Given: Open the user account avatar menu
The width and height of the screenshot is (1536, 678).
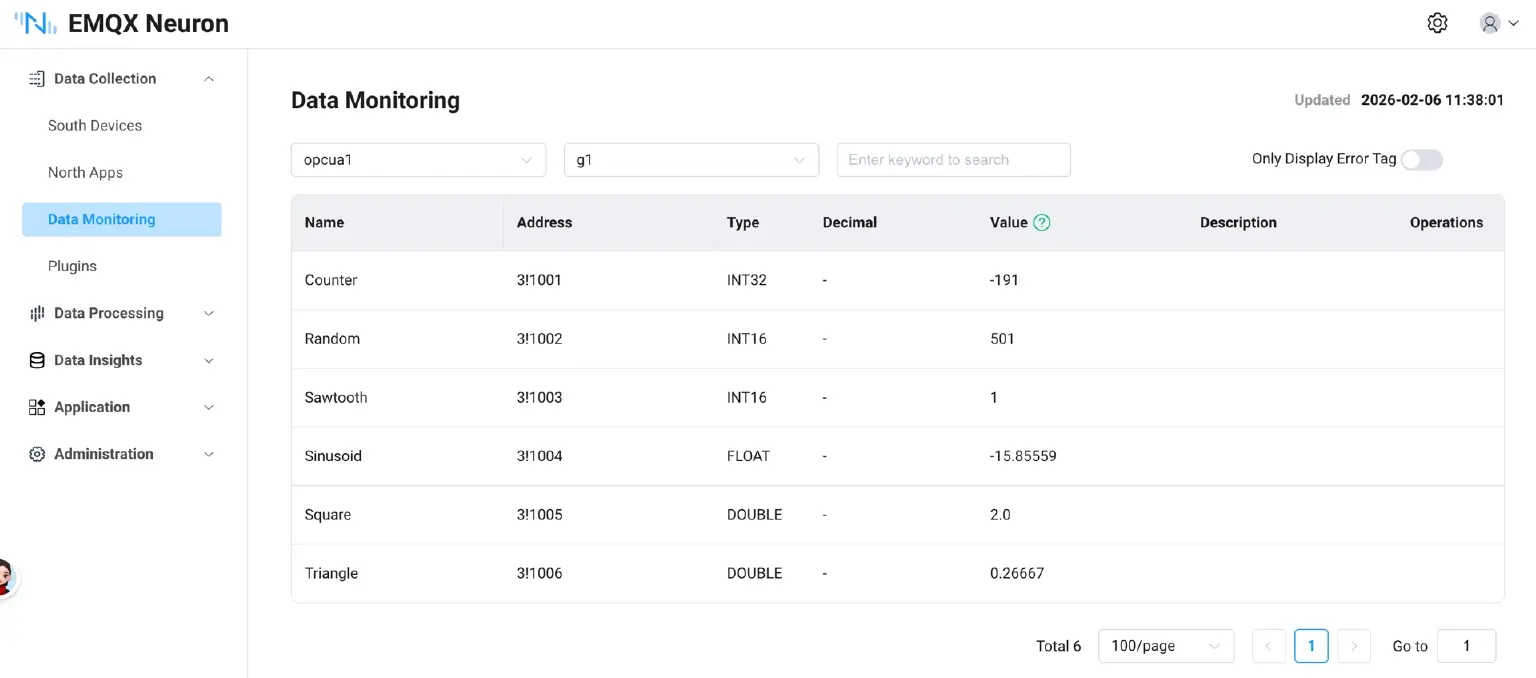Looking at the screenshot, I should [x=1497, y=23].
